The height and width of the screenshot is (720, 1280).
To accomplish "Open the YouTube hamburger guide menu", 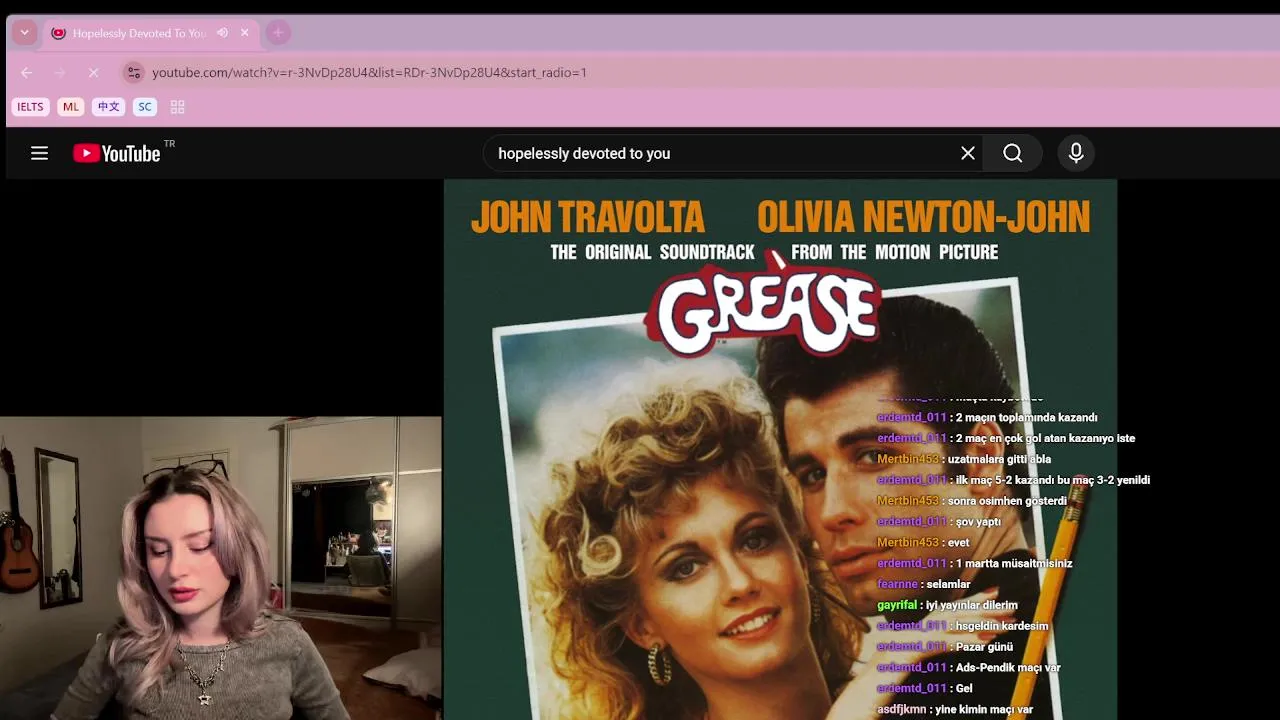I will point(39,153).
